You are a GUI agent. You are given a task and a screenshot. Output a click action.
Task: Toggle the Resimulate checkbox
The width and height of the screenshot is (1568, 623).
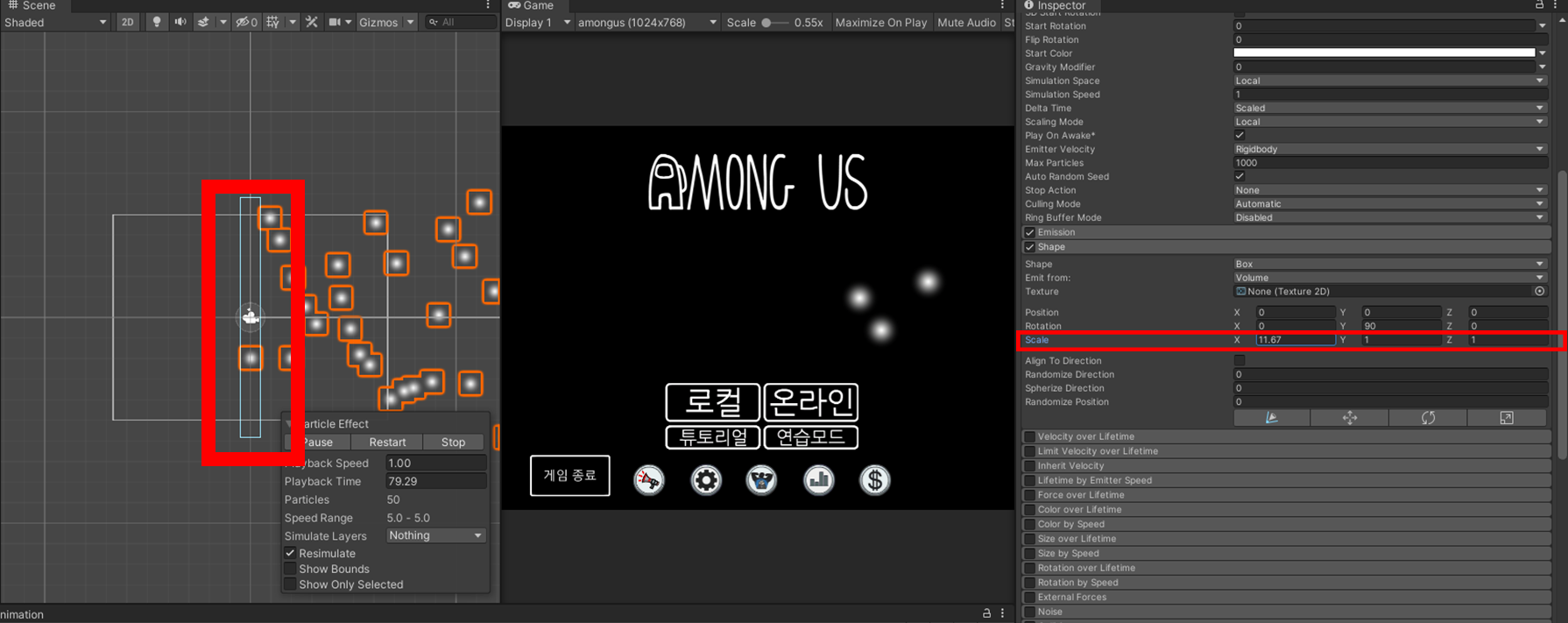[x=290, y=553]
